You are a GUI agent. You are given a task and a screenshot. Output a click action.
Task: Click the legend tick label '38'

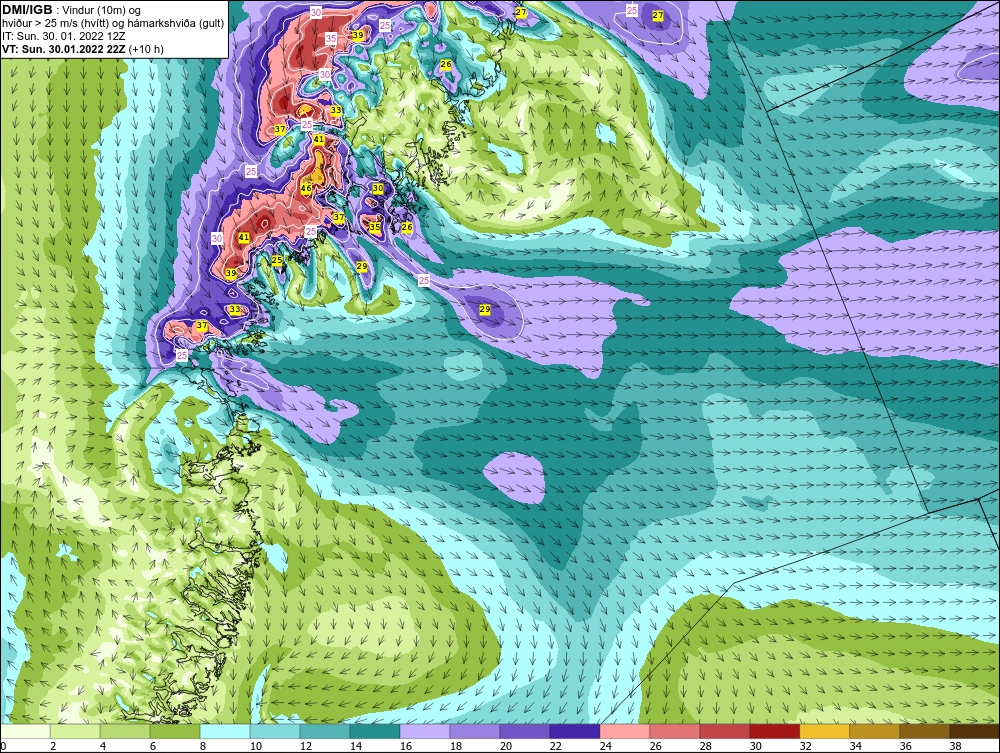pyautogui.click(x=955, y=746)
